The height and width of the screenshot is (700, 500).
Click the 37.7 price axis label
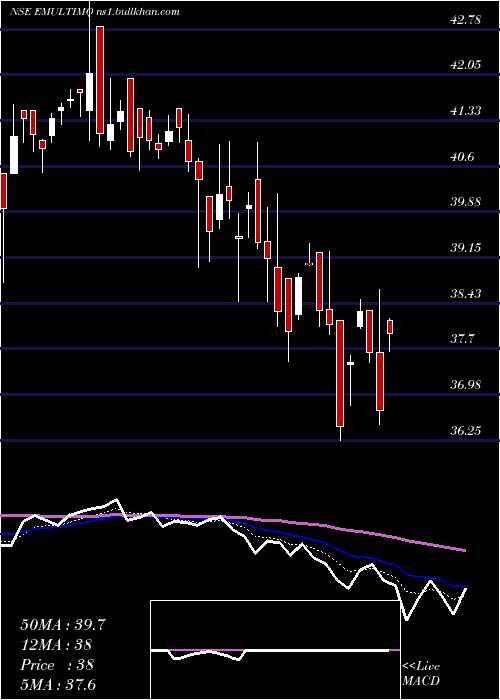click(462, 339)
